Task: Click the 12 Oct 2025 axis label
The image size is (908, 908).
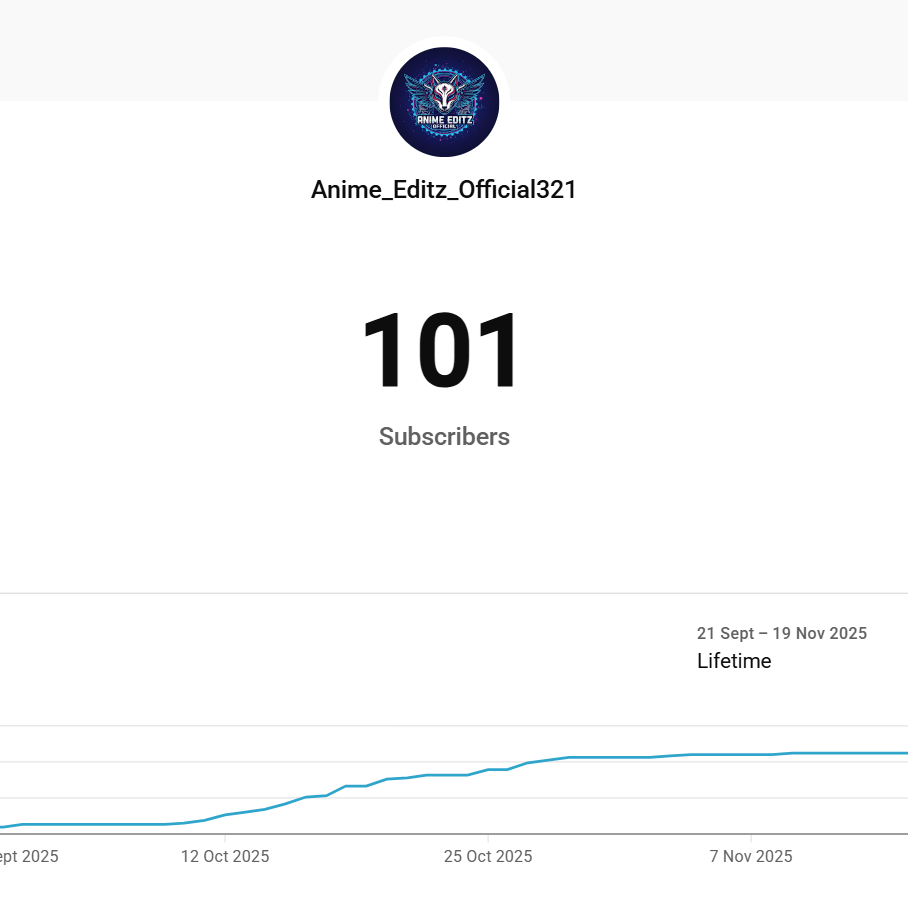Action: (x=225, y=856)
